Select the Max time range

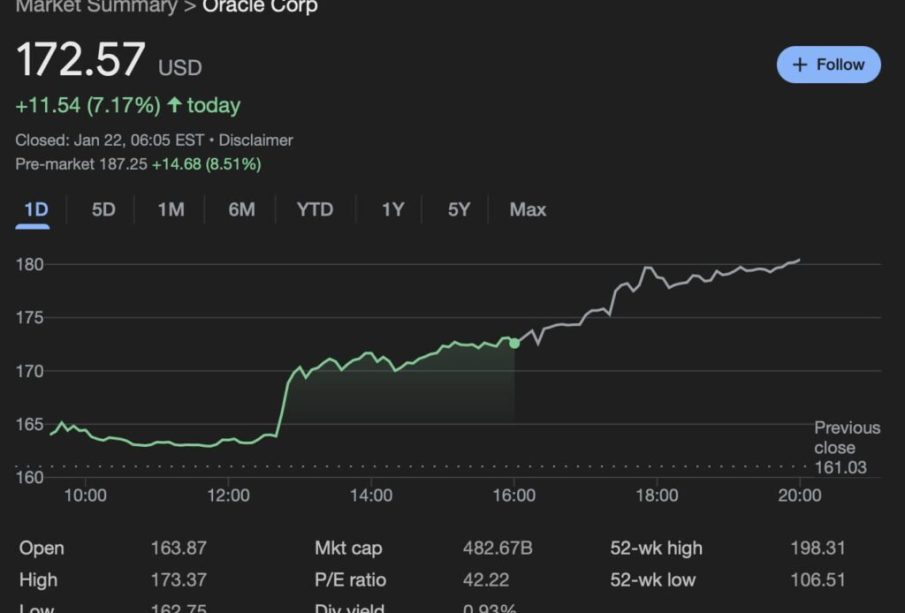[x=527, y=210]
